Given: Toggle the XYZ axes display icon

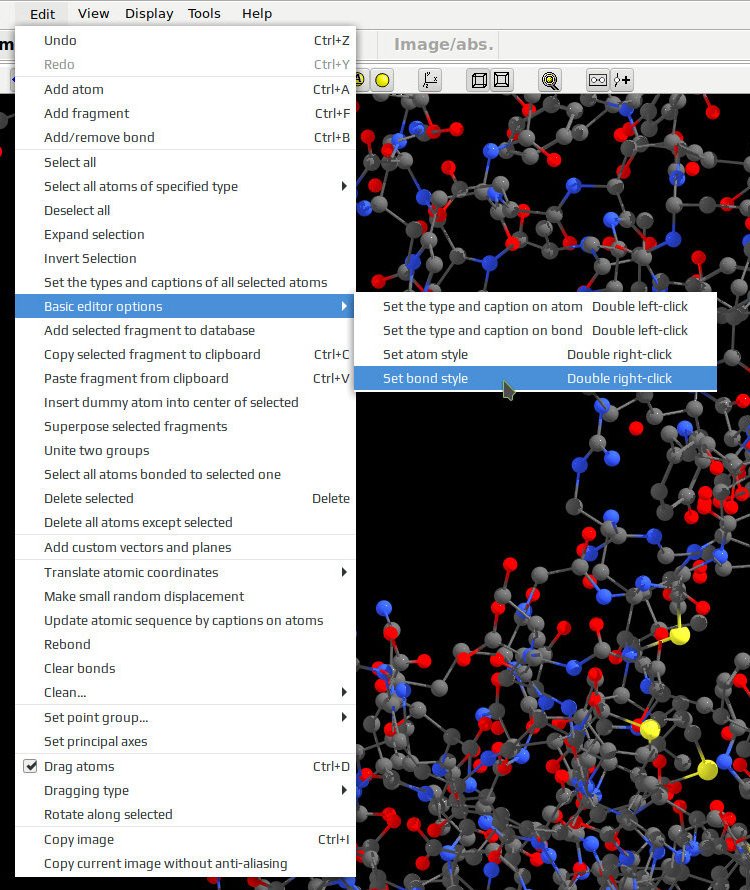Looking at the screenshot, I should 430,80.
